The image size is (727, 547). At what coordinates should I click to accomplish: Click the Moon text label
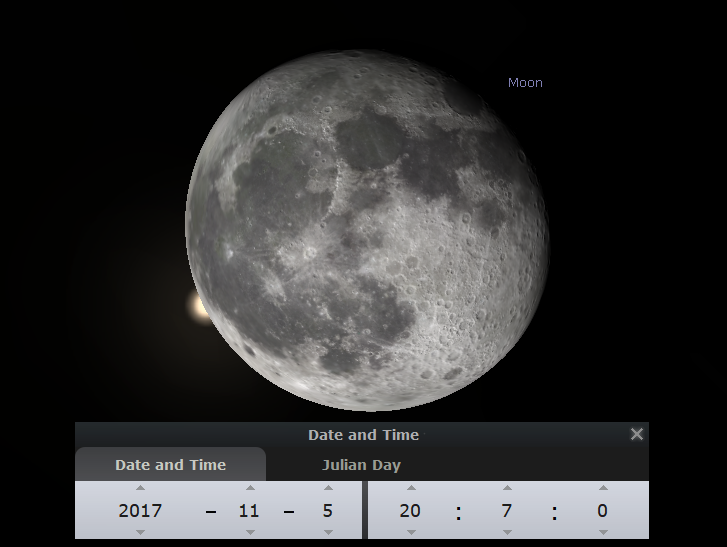click(525, 83)
